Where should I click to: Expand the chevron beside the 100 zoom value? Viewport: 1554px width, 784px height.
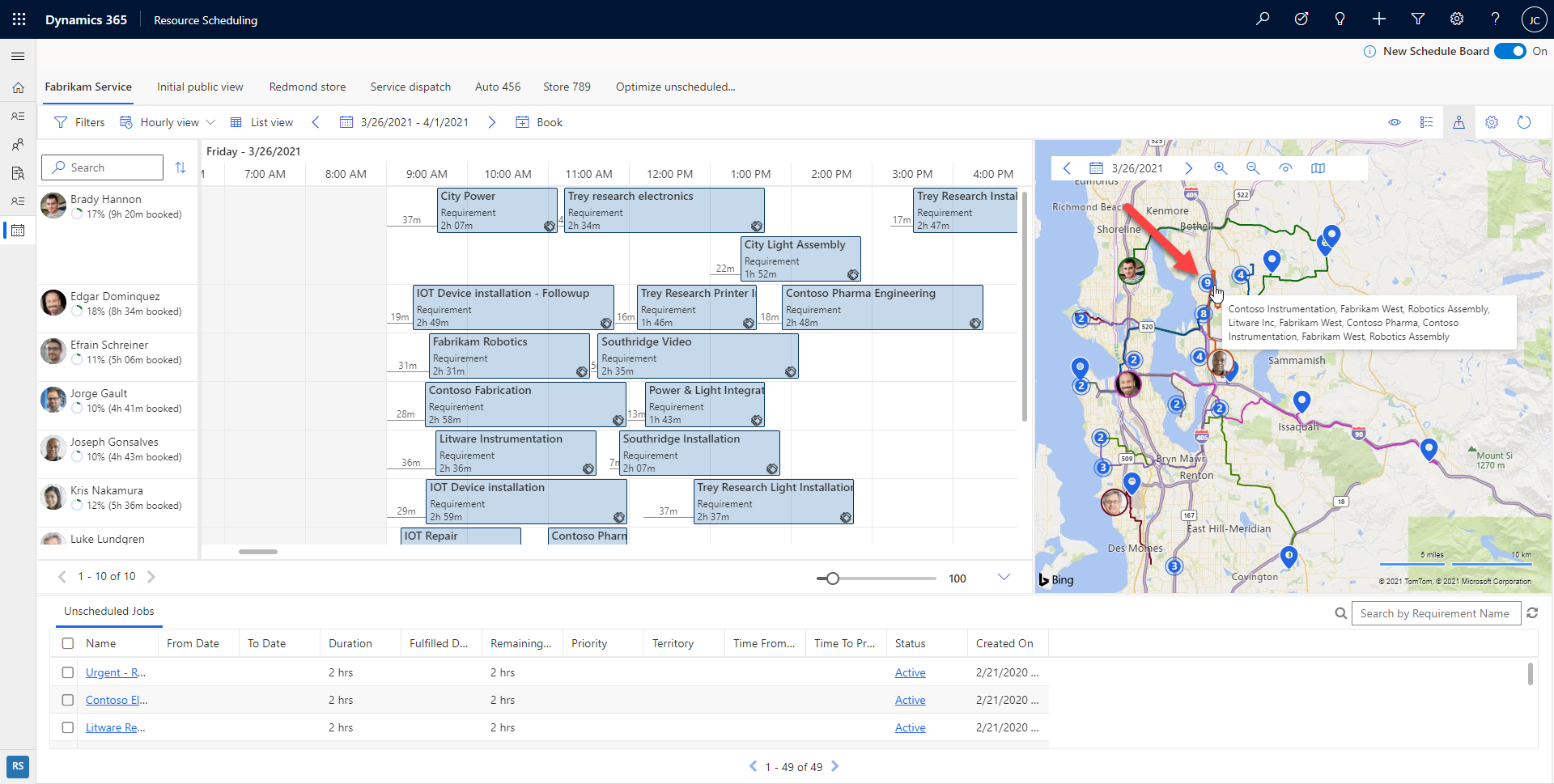pyautogui.click(x=1004, y=577)
